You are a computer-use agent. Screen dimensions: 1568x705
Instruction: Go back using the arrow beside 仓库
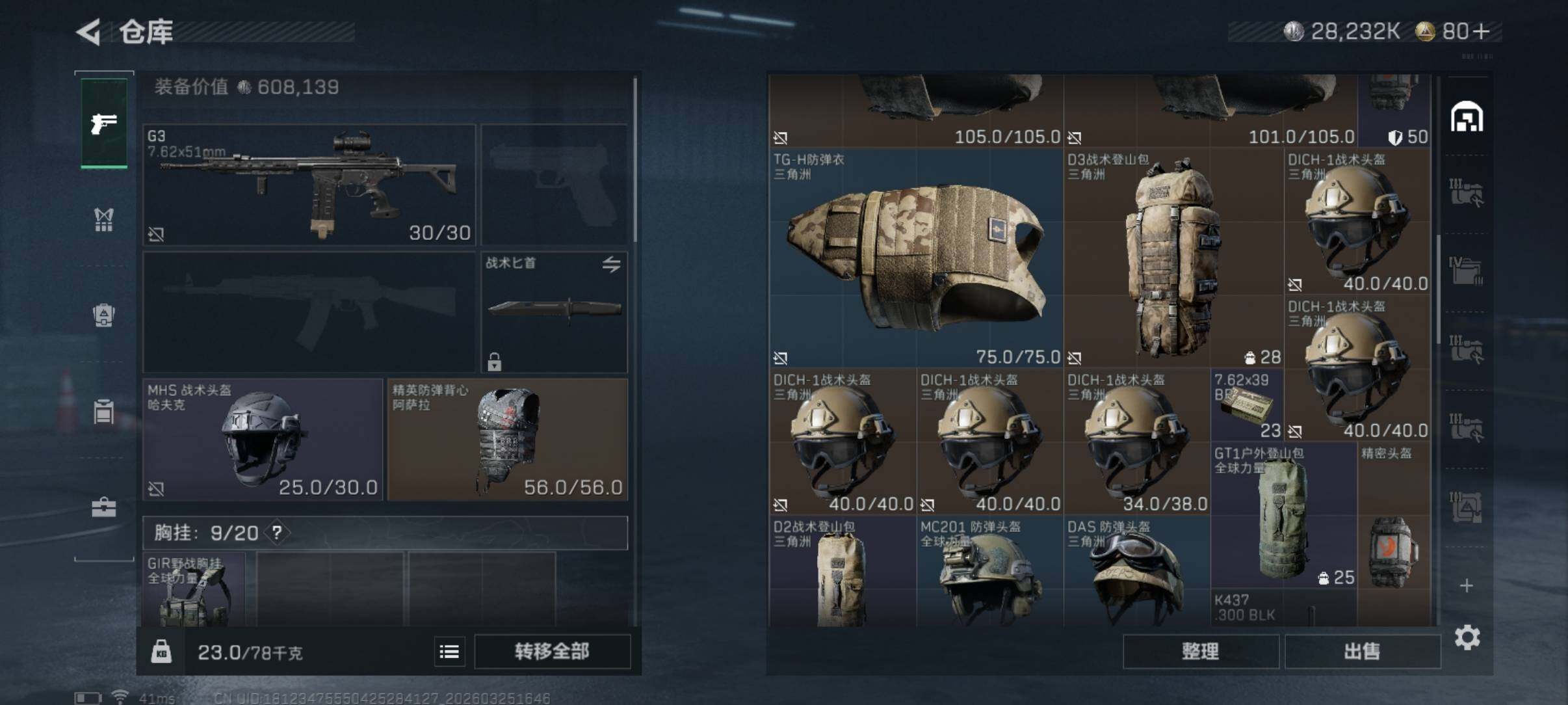[89, 32]
